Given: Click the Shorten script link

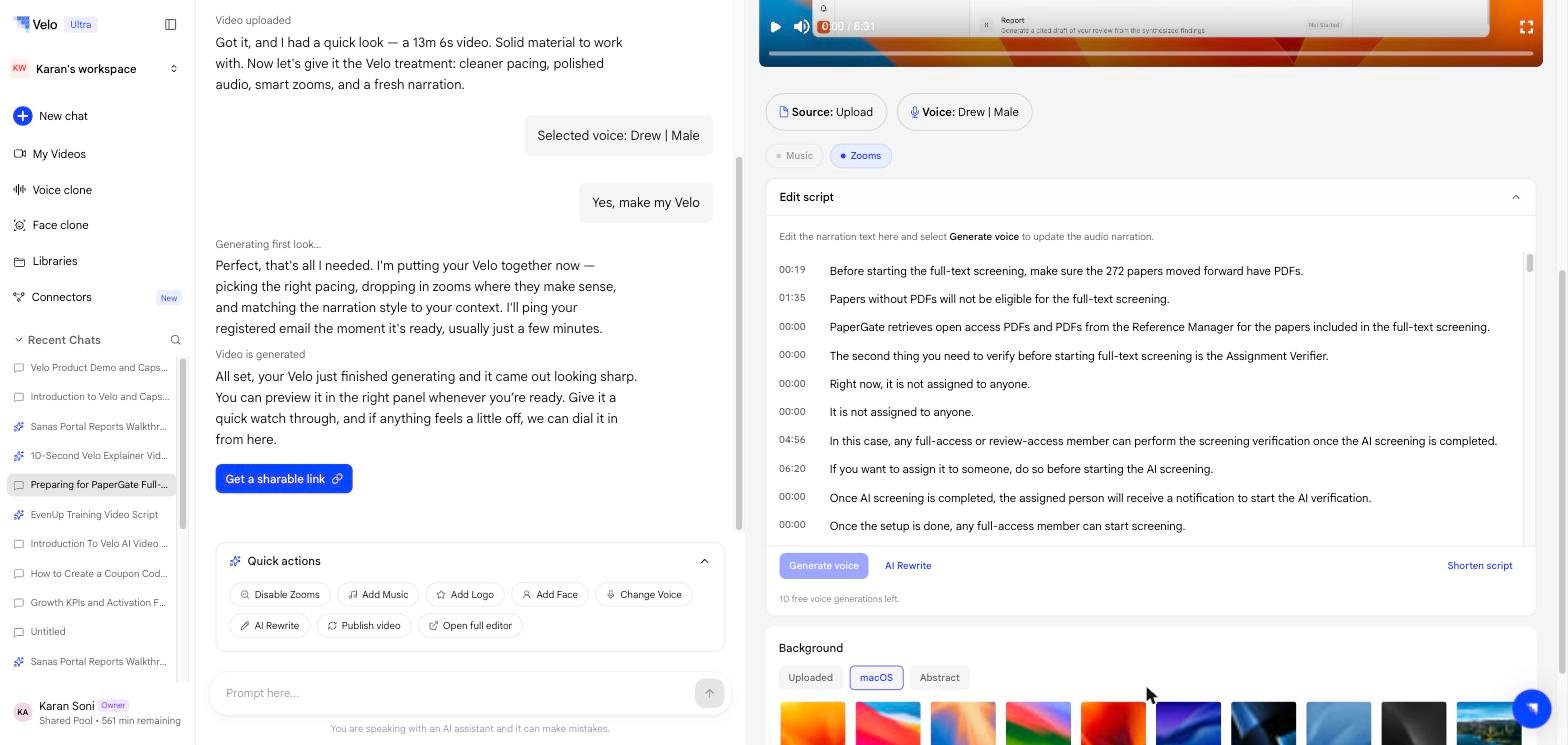Looking at the screenshot, I should tap(1480, 566).
